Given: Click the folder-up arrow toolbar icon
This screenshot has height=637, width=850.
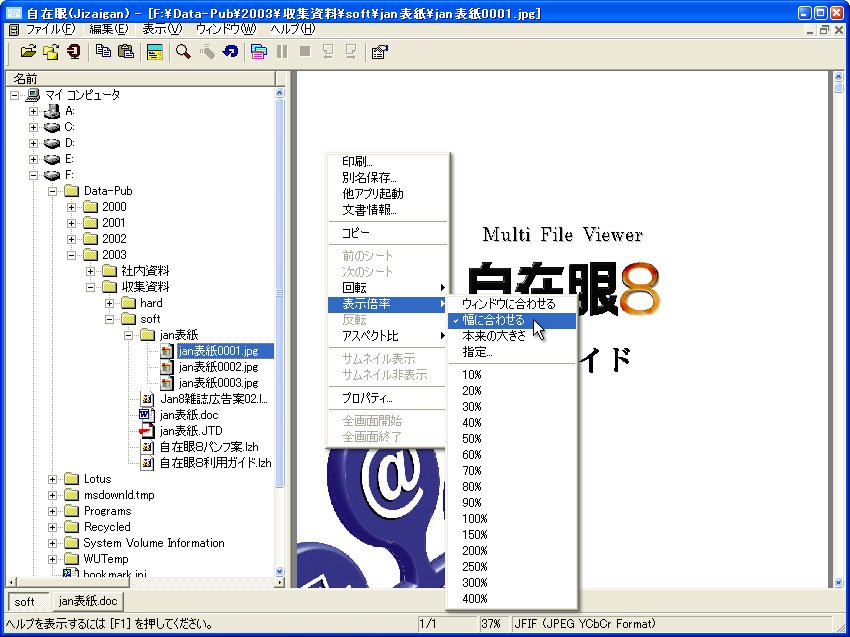Looking at the screenshot, I should pos(51,52).
